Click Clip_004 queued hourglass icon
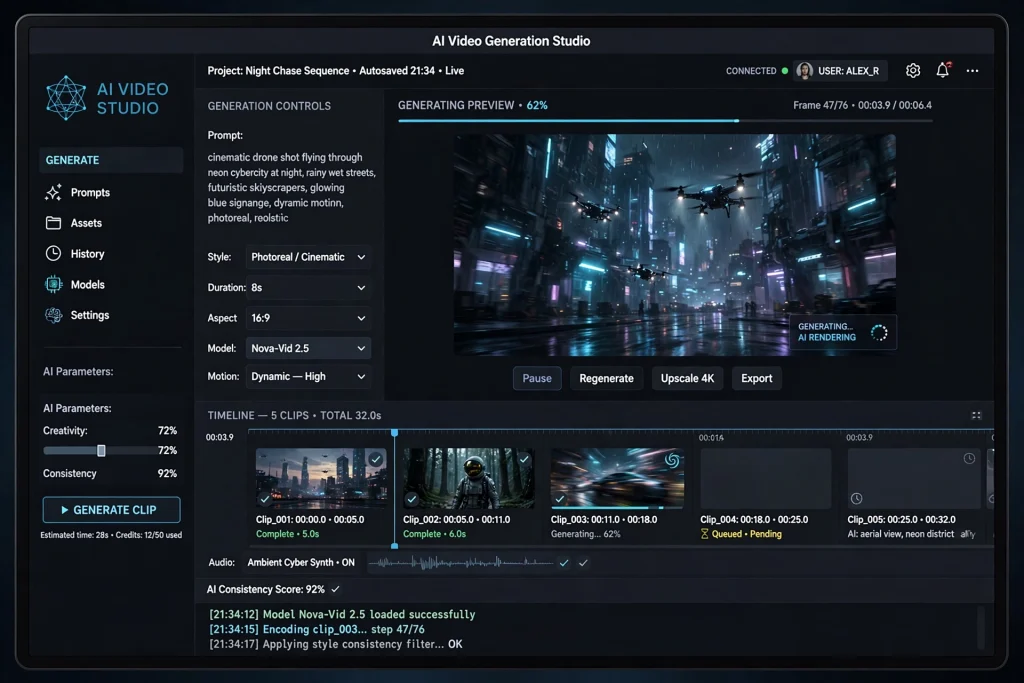The width and height of the screenshot is (1024, 683). (705, 534)
